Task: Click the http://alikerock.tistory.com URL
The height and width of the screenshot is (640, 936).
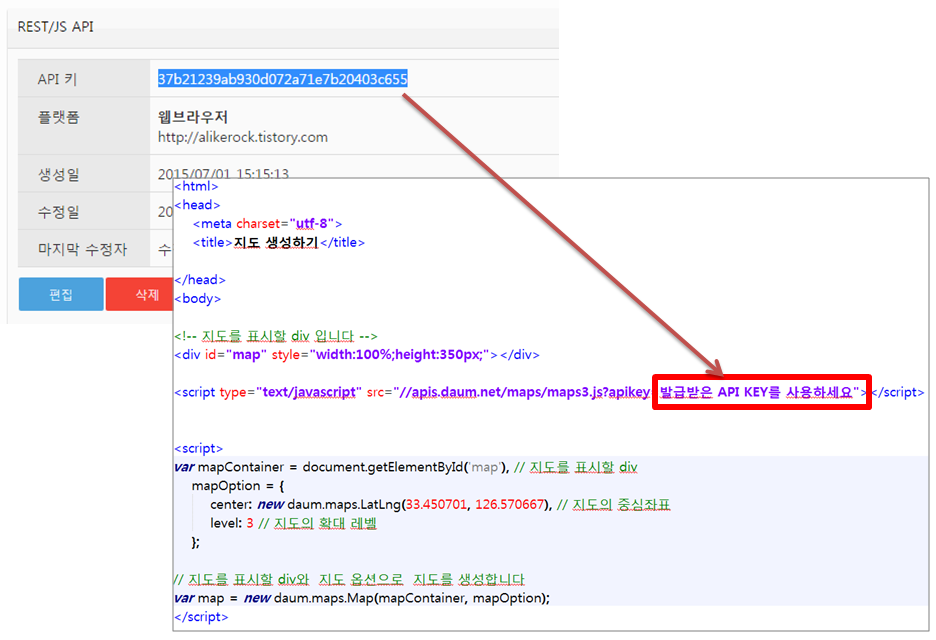Action: click(242, 137)
